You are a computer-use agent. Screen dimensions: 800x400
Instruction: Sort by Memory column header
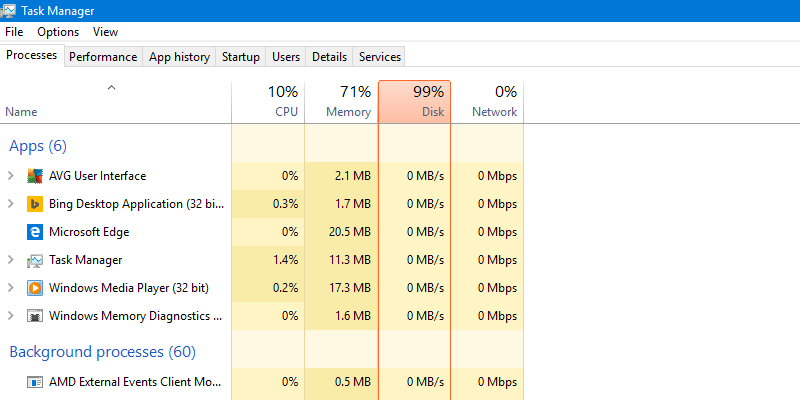coord(341,102)
